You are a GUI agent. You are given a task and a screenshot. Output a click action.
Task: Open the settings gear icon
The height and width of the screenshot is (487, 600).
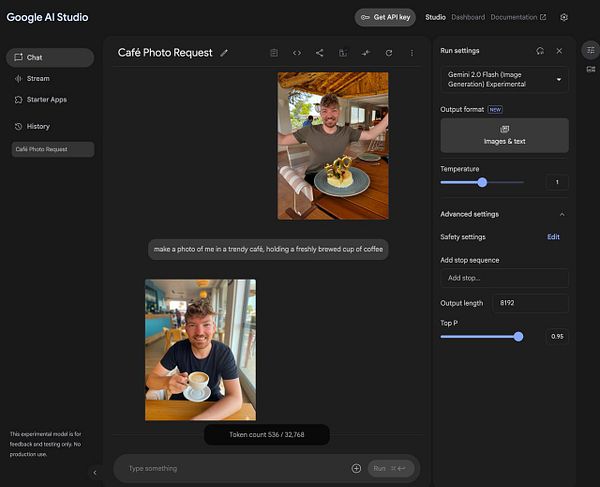[564, 17]
